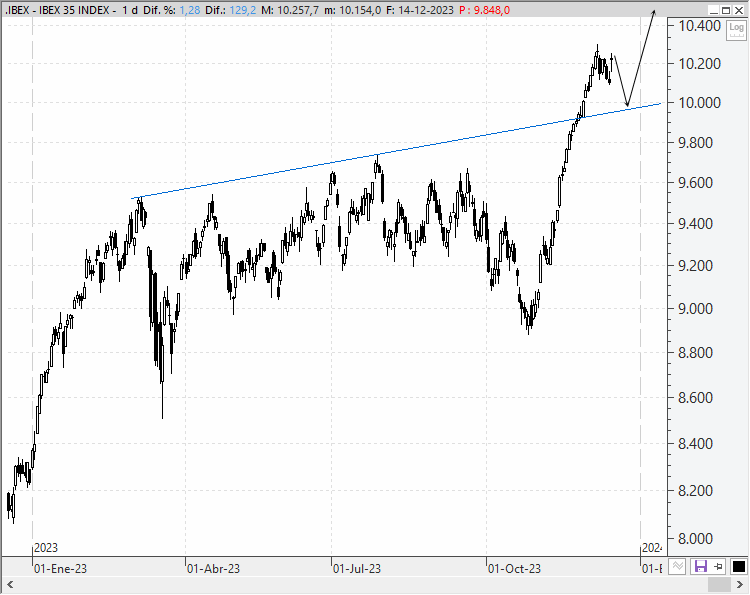Click the 'M: 10.257,7' maximum value

(290, 10)
